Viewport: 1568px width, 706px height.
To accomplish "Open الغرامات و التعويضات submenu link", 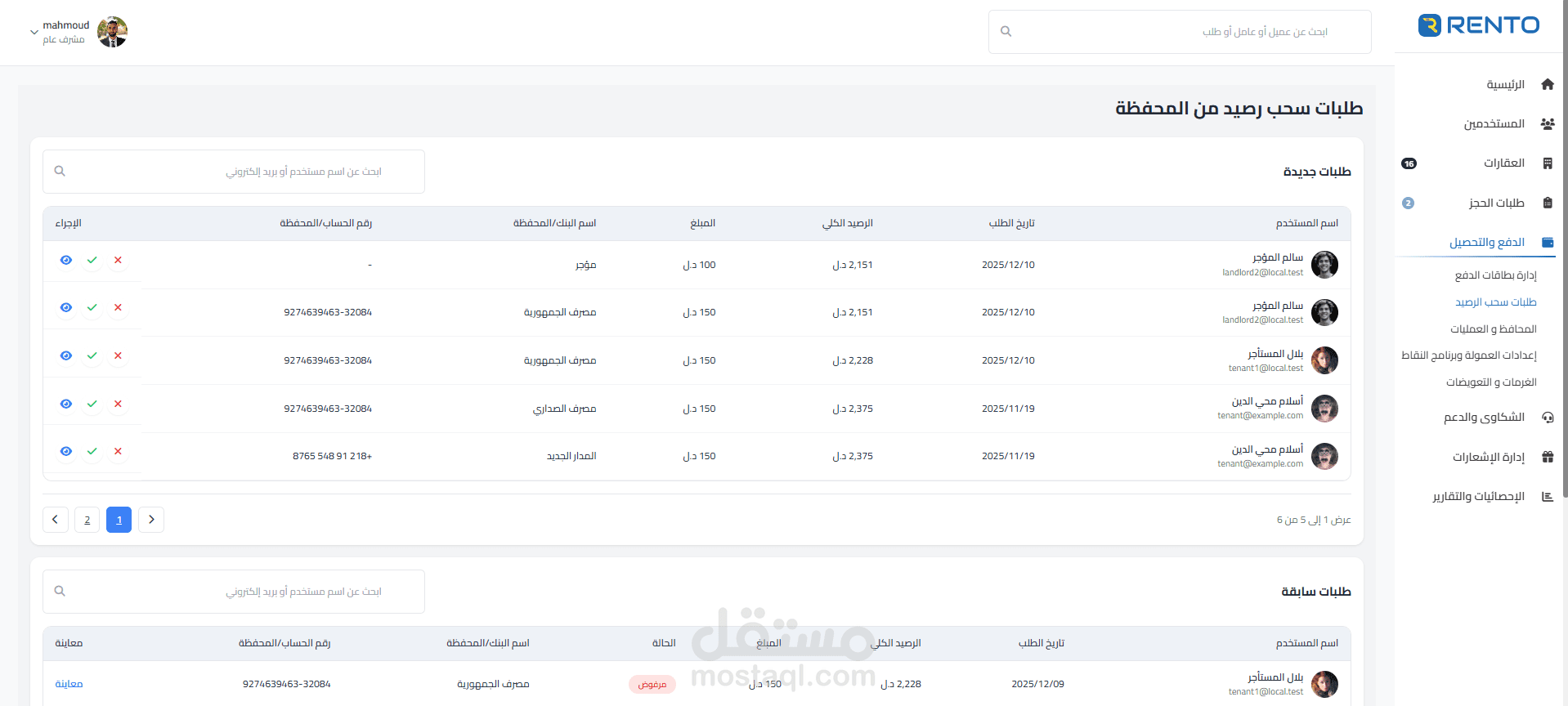I will coord(1491,382).
